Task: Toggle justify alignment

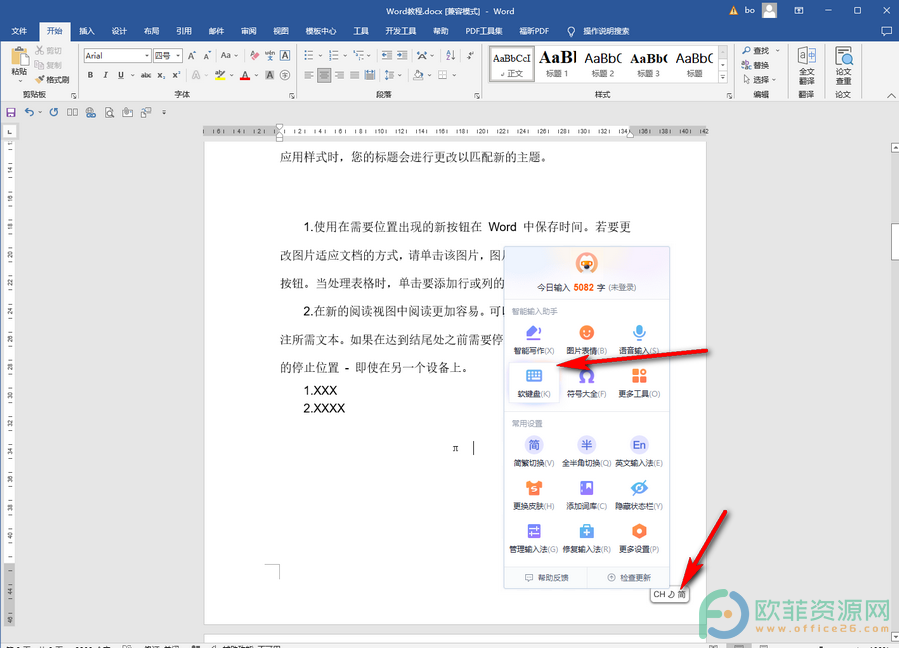Action: coord(354,75)
